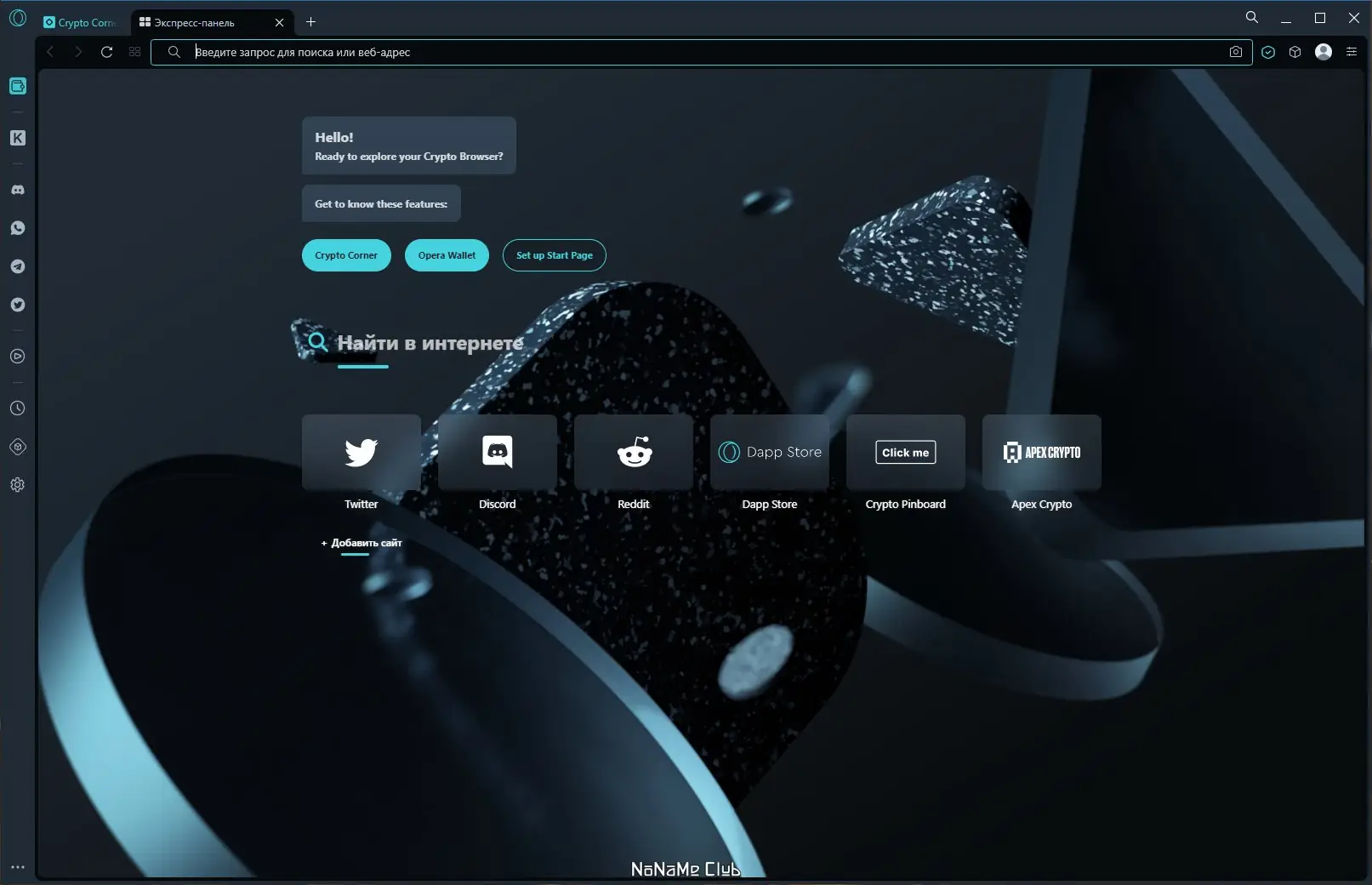Open the Speed Dial start page button
Viewport: 1372px width, 885px height.
pos(134,52)
